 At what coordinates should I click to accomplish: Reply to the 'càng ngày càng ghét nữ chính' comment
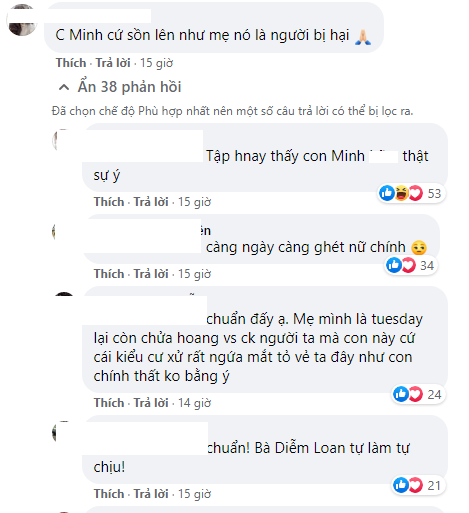click(x=151, y=274)
